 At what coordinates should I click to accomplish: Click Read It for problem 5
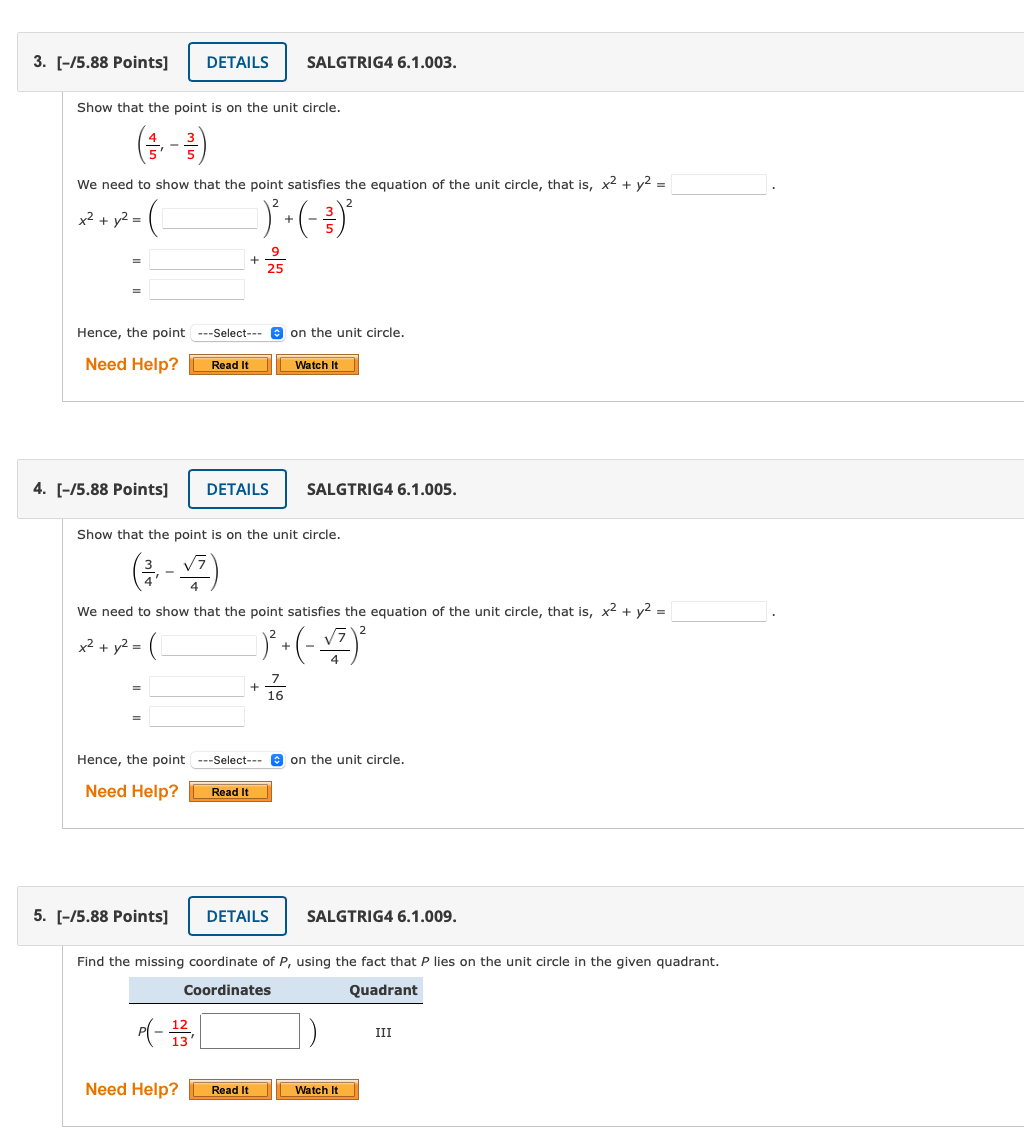point(230,1089)
